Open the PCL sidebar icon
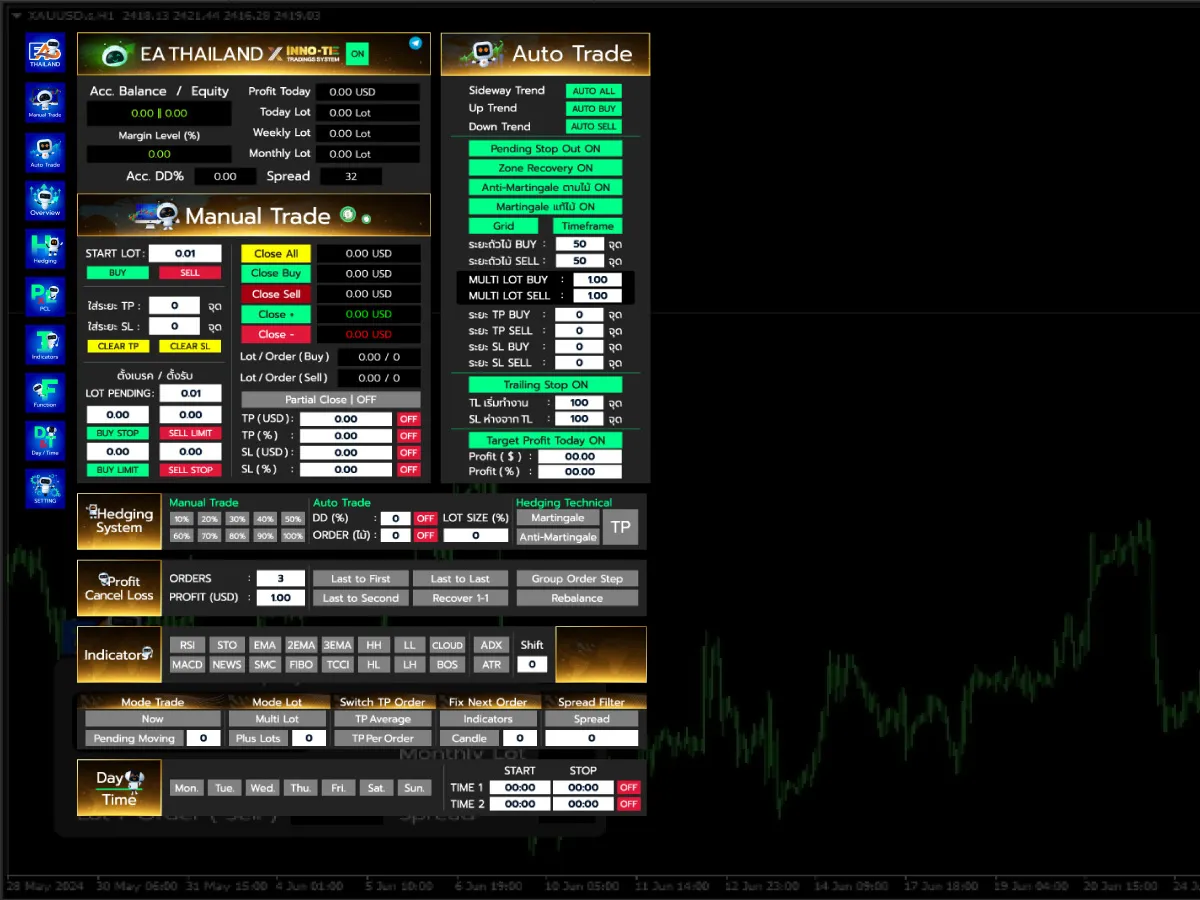The image size is (1200, 900). click(x=45, y=297)
